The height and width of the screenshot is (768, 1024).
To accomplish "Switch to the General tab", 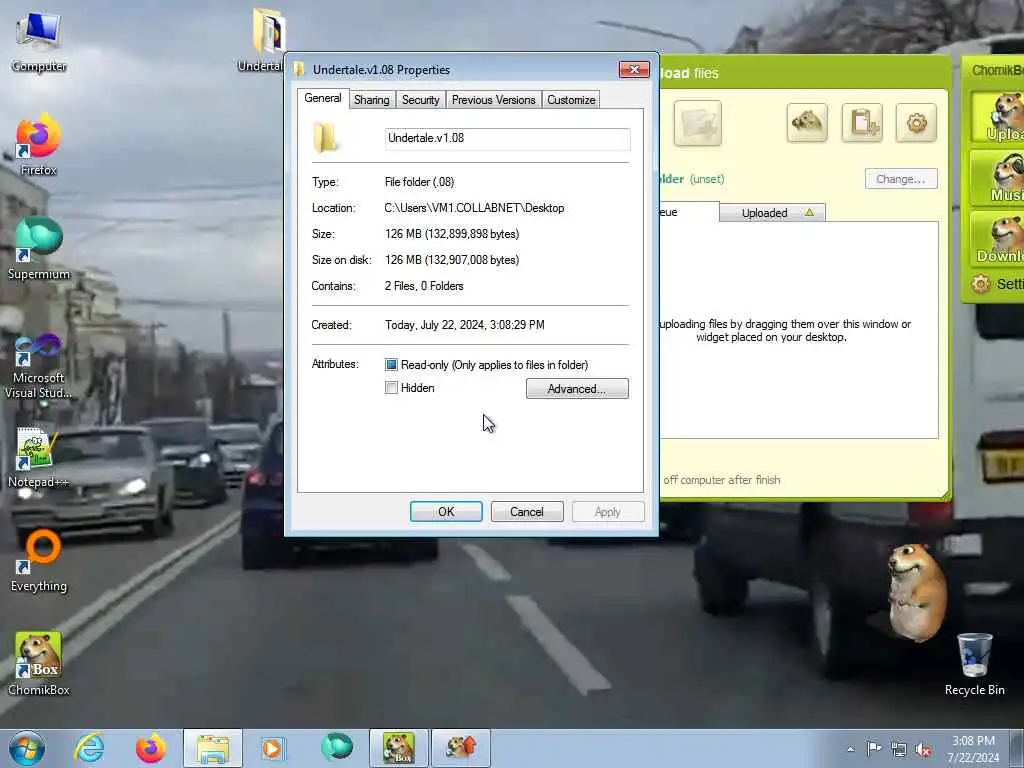I will 323,99.
